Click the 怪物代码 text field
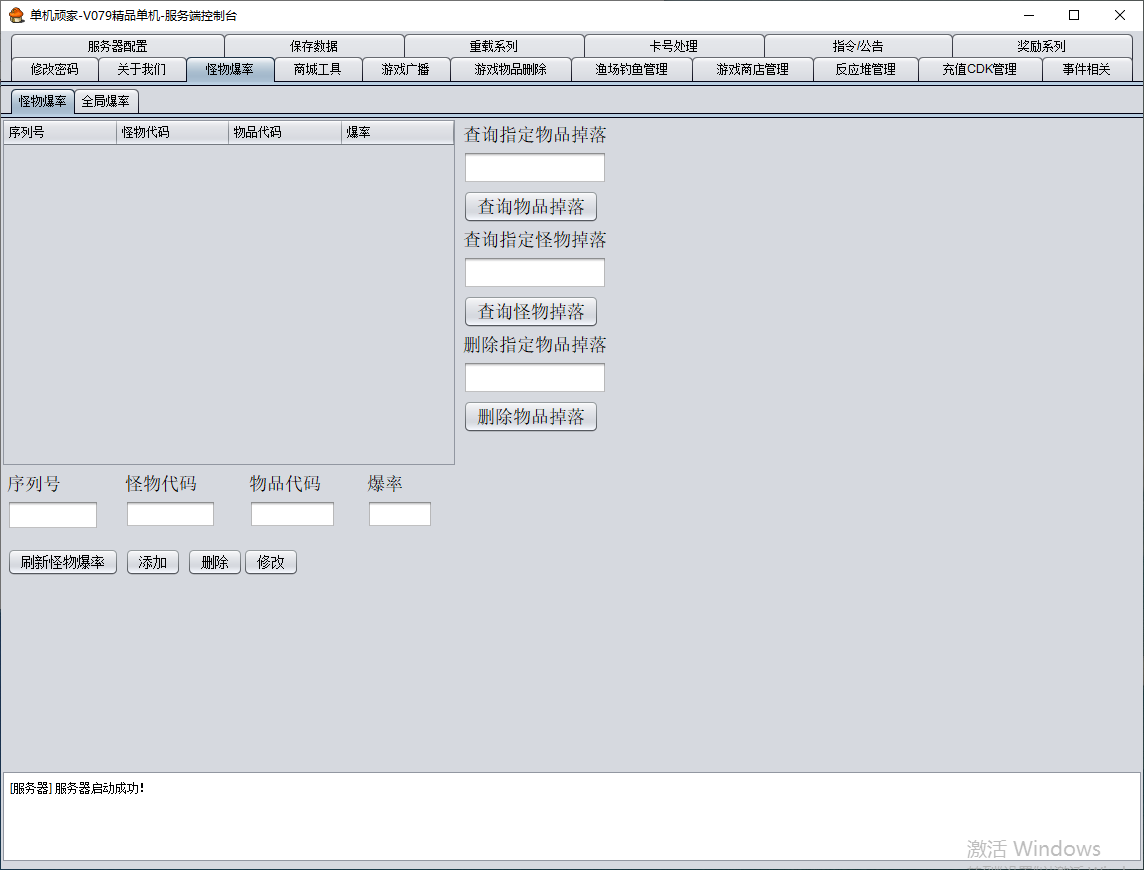Image resolution: width=1144 pixels, height=870 pixels. click(170, 514)
